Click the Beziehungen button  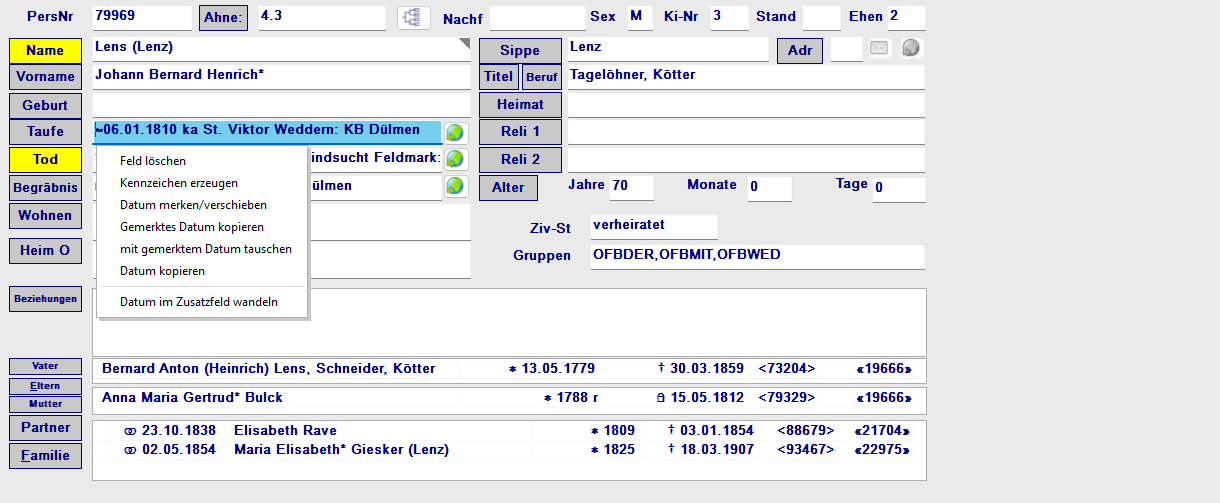point(45,299)
